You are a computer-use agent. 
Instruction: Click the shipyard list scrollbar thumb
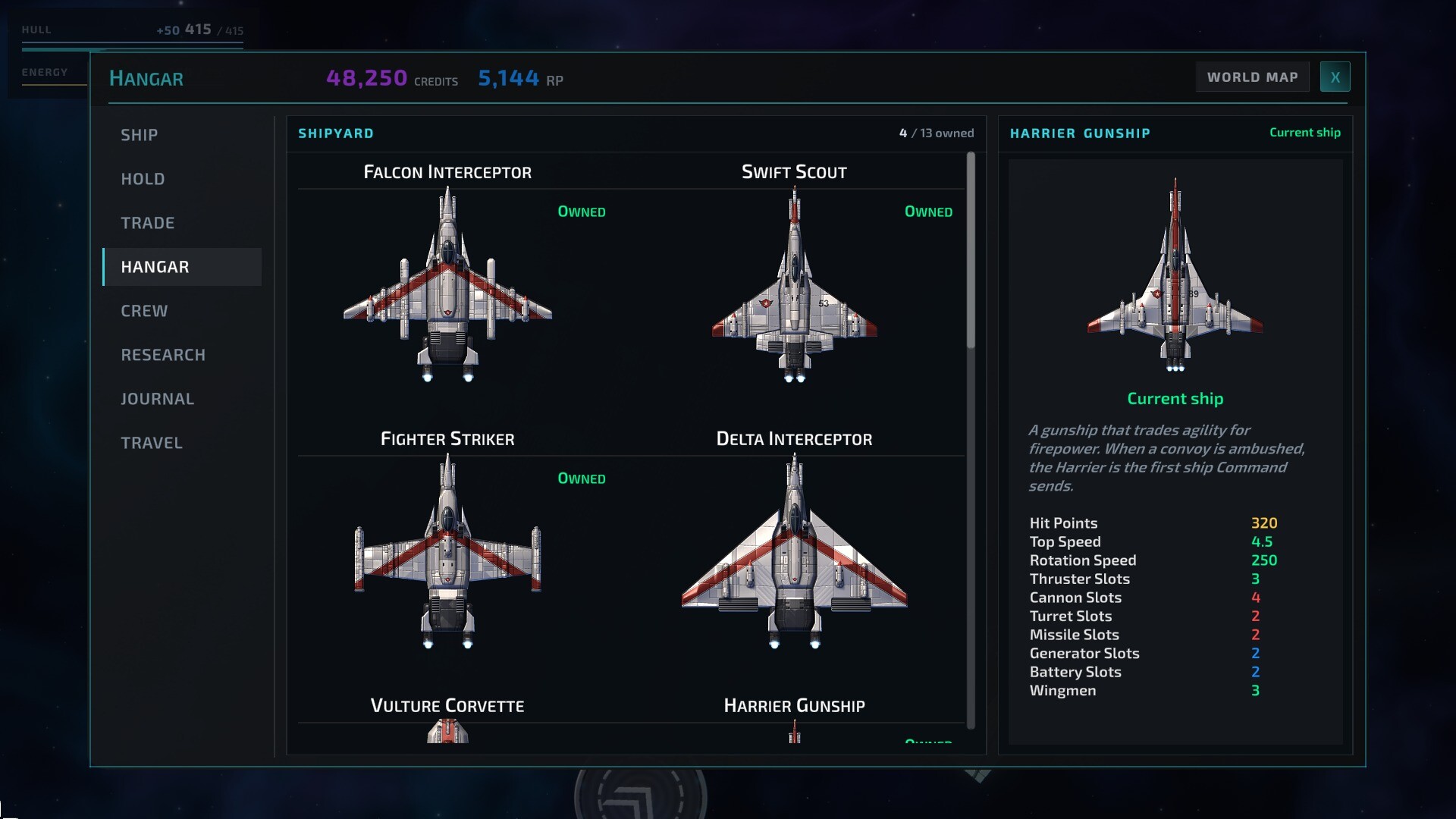pyautogui.click(x=971, y=250)
